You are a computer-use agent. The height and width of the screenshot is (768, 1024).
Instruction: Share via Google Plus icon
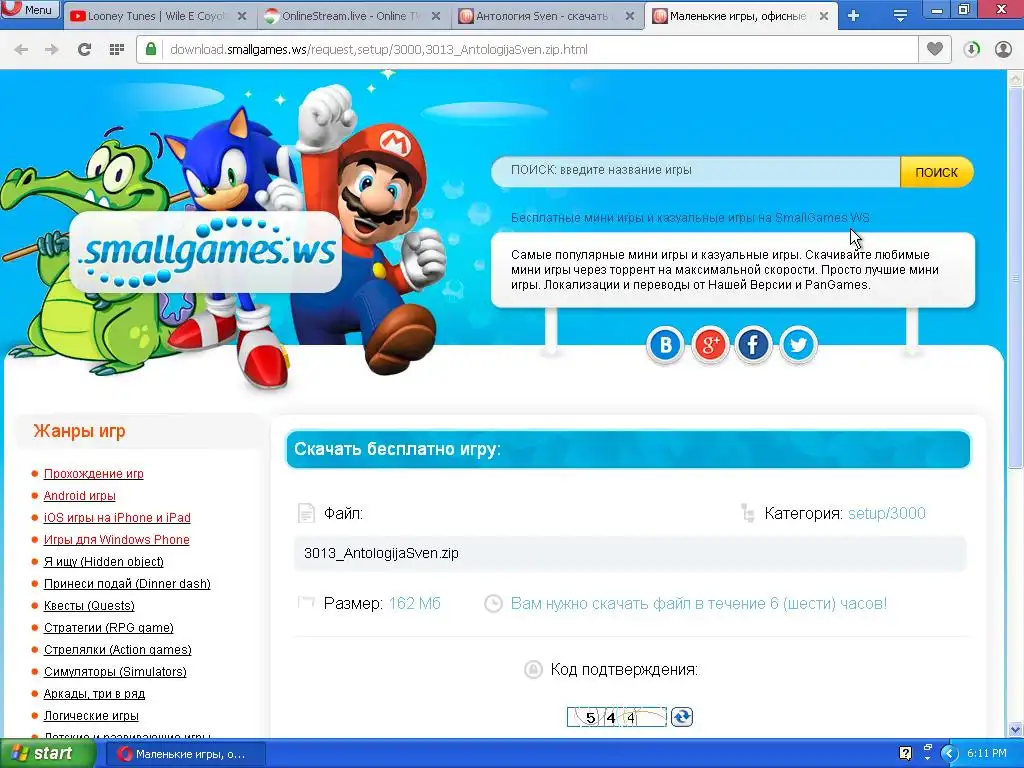point(710,344)
